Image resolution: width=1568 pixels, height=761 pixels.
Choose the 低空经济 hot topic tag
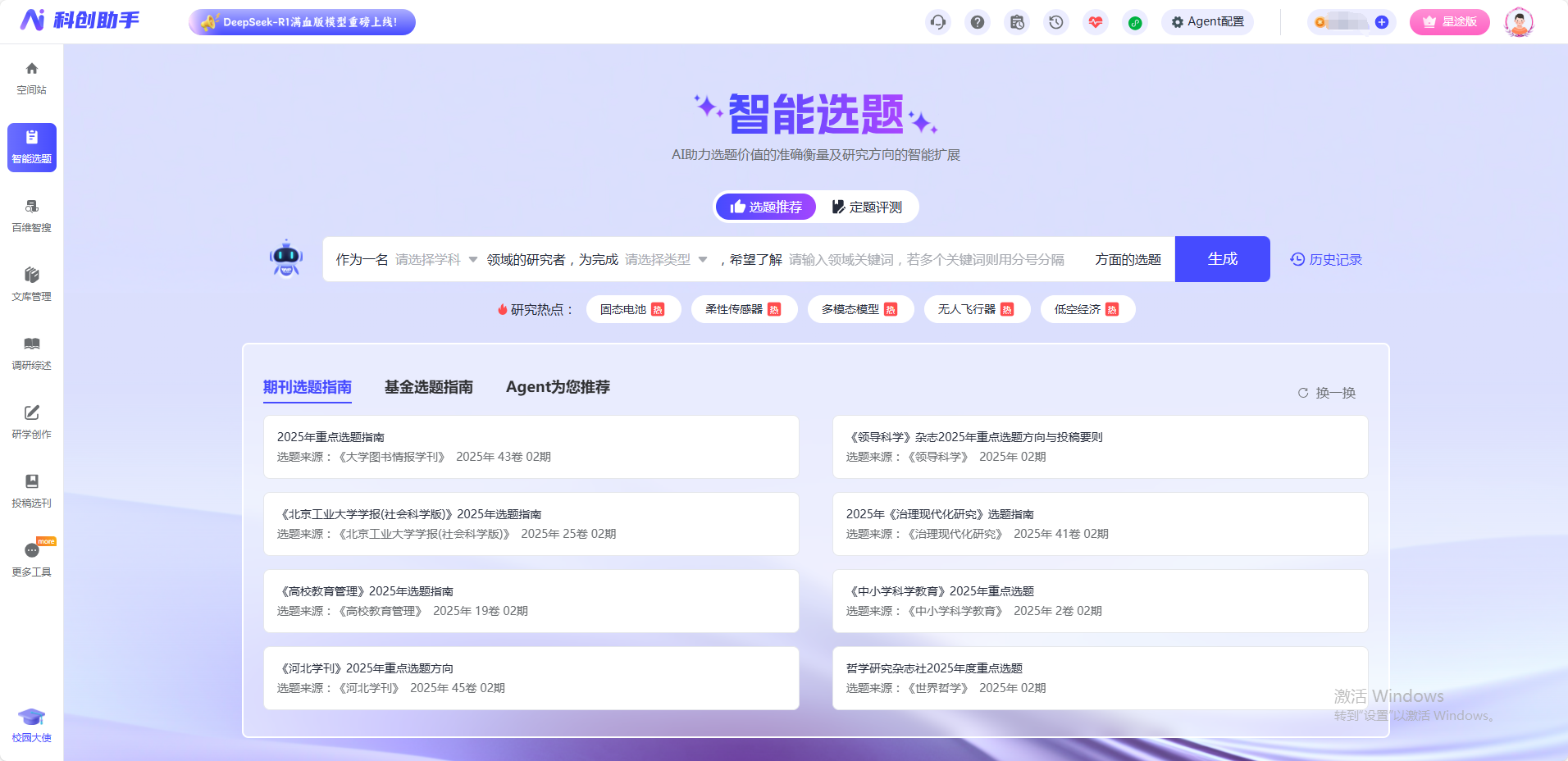pyautogui.click(x=1087, y=309)
